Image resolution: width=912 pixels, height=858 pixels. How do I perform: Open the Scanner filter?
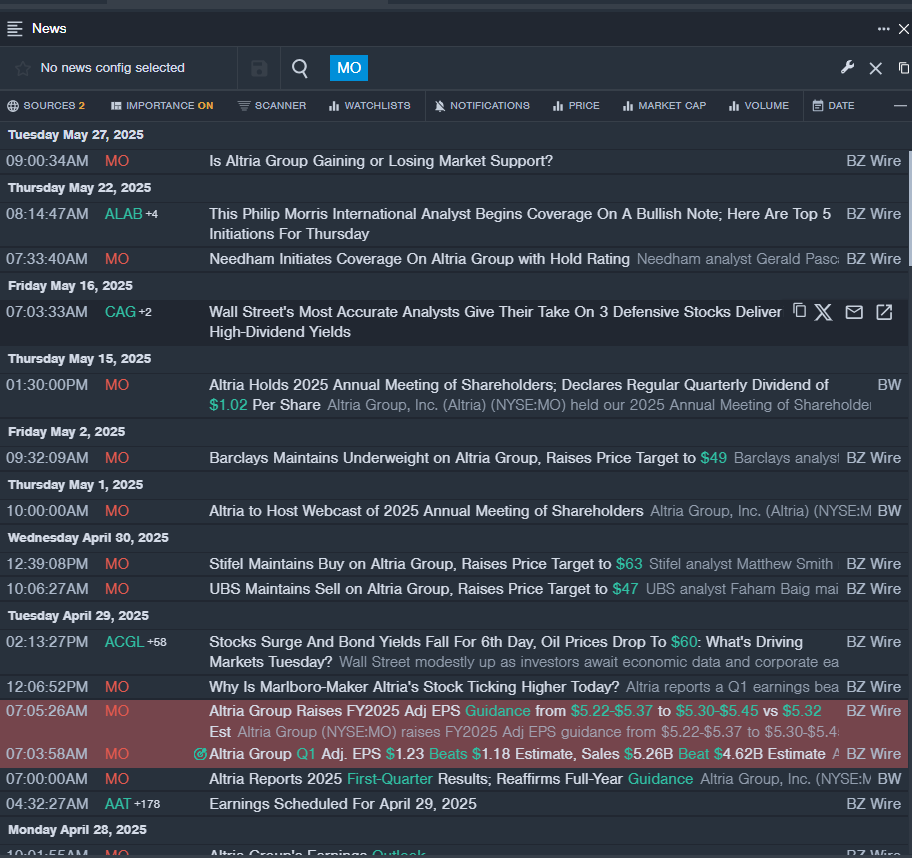pos(272,106)
